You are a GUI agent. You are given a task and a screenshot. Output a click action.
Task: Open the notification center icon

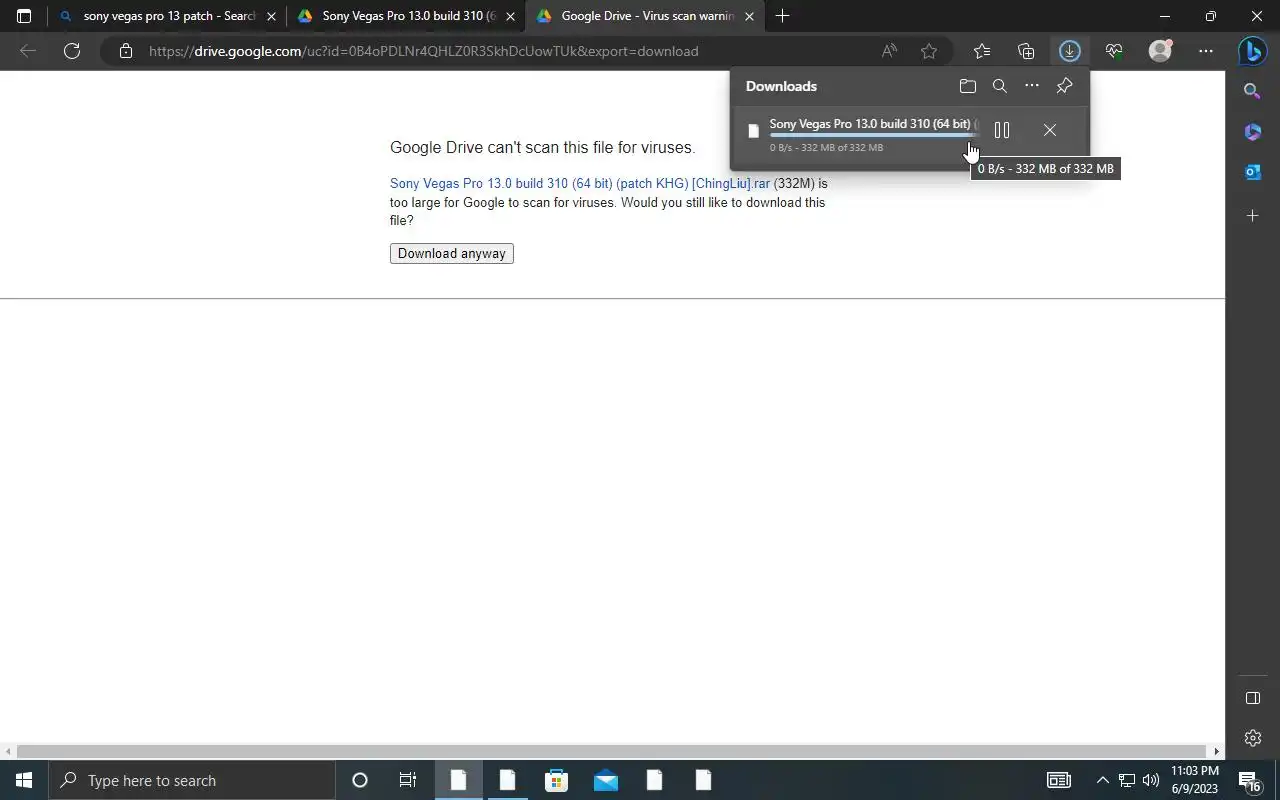[1249, 780]
